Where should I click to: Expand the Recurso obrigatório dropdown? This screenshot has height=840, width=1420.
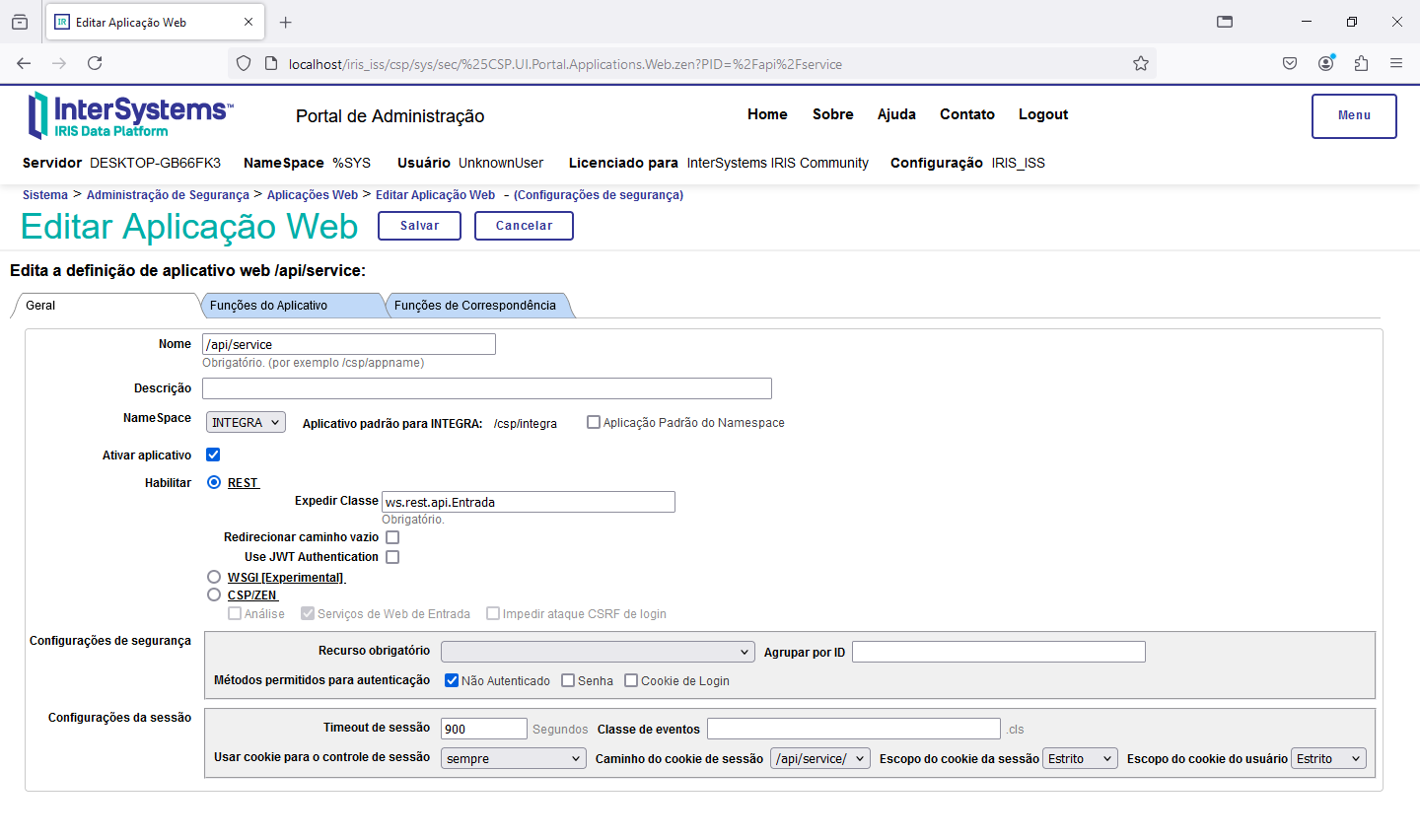click(598, 652)
